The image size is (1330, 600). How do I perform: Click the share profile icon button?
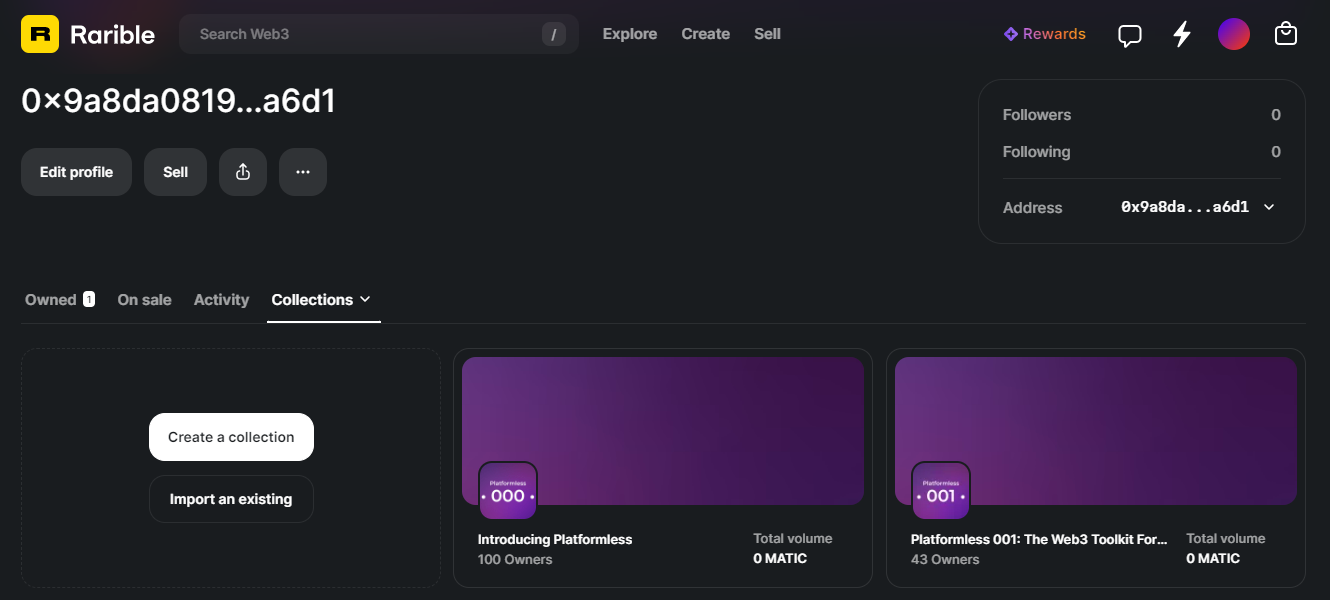(x=243, y=172)
